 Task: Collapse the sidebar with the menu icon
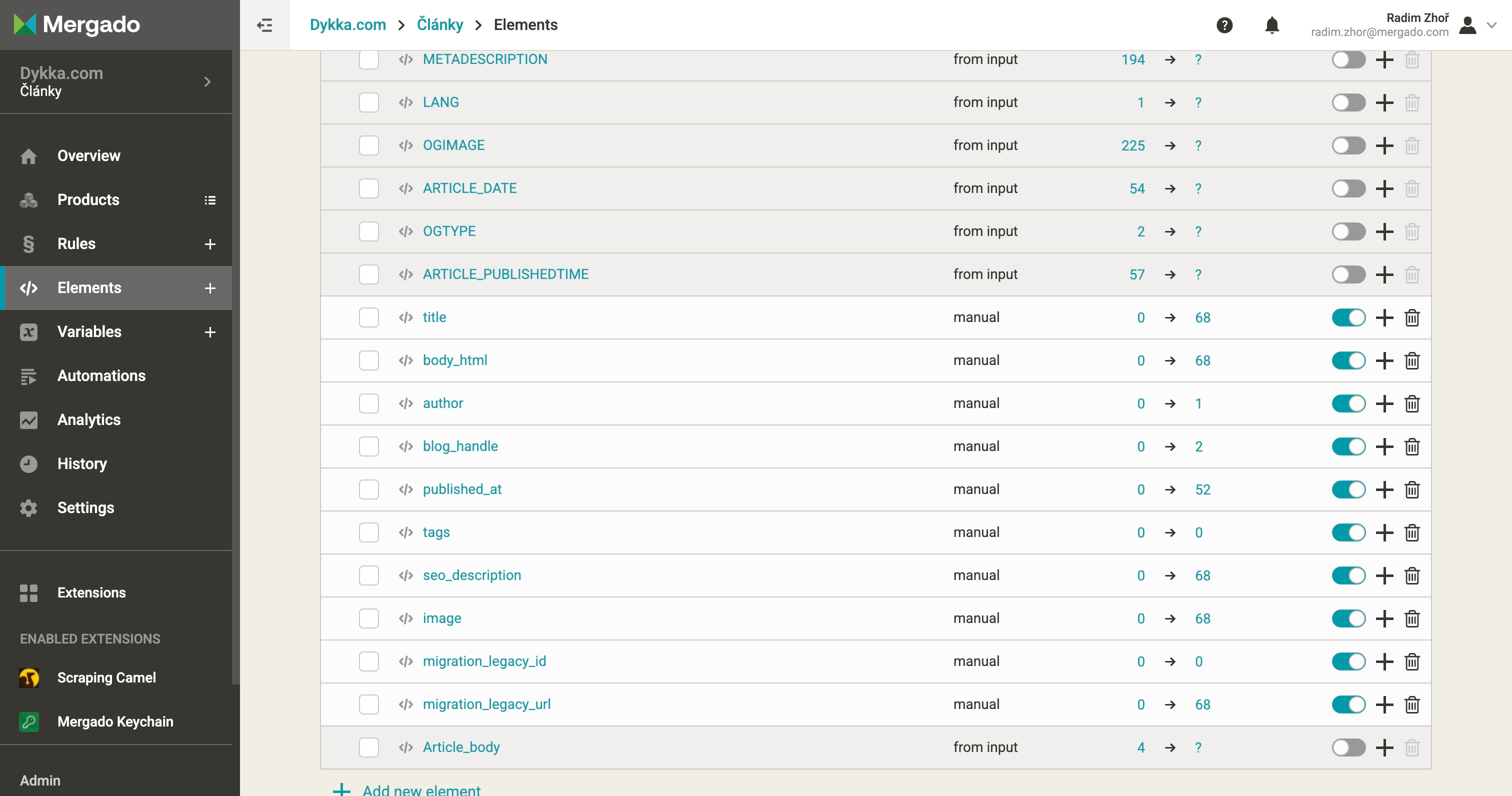tap(264, 25)
